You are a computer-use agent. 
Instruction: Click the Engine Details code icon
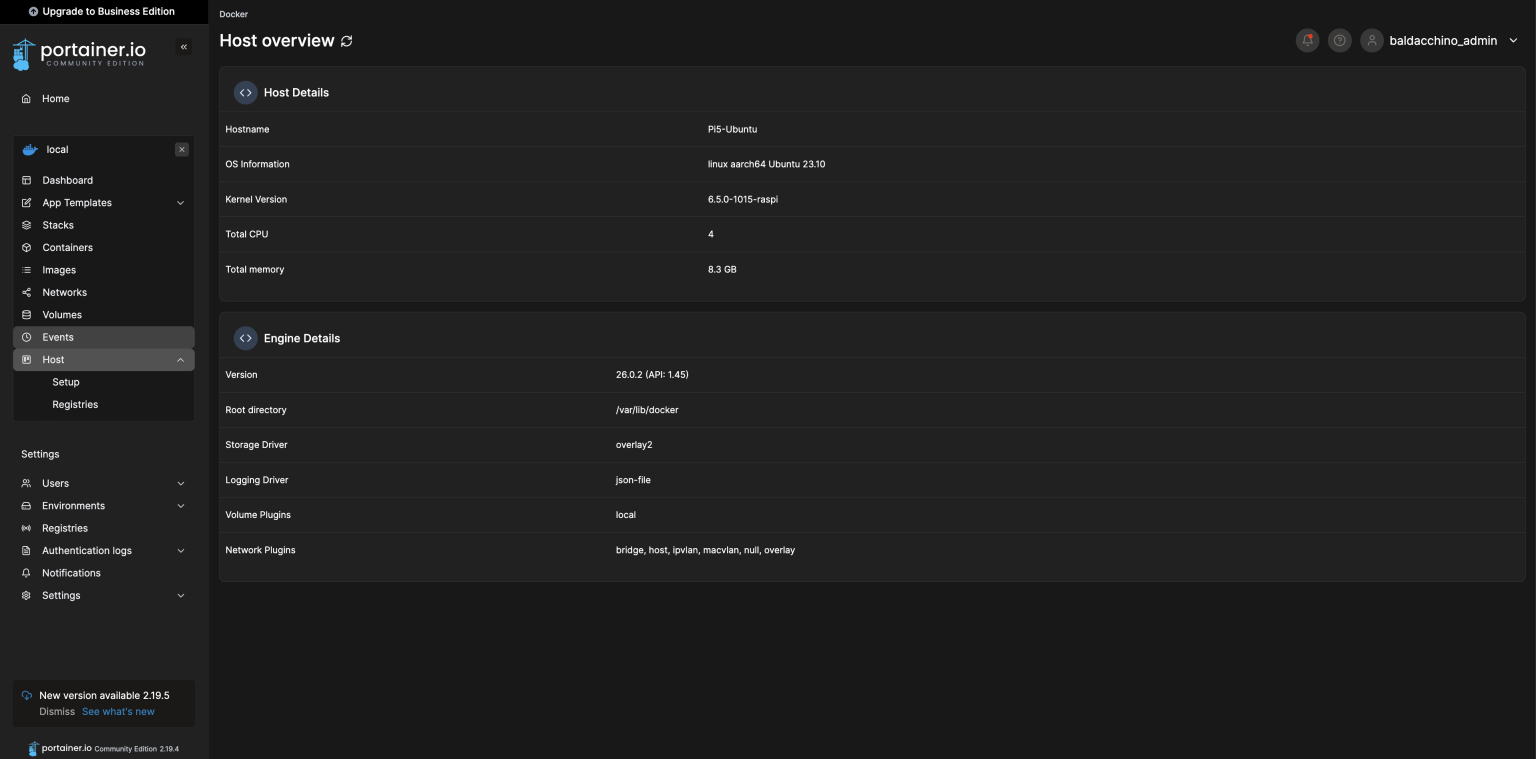[x=245, y=339]
